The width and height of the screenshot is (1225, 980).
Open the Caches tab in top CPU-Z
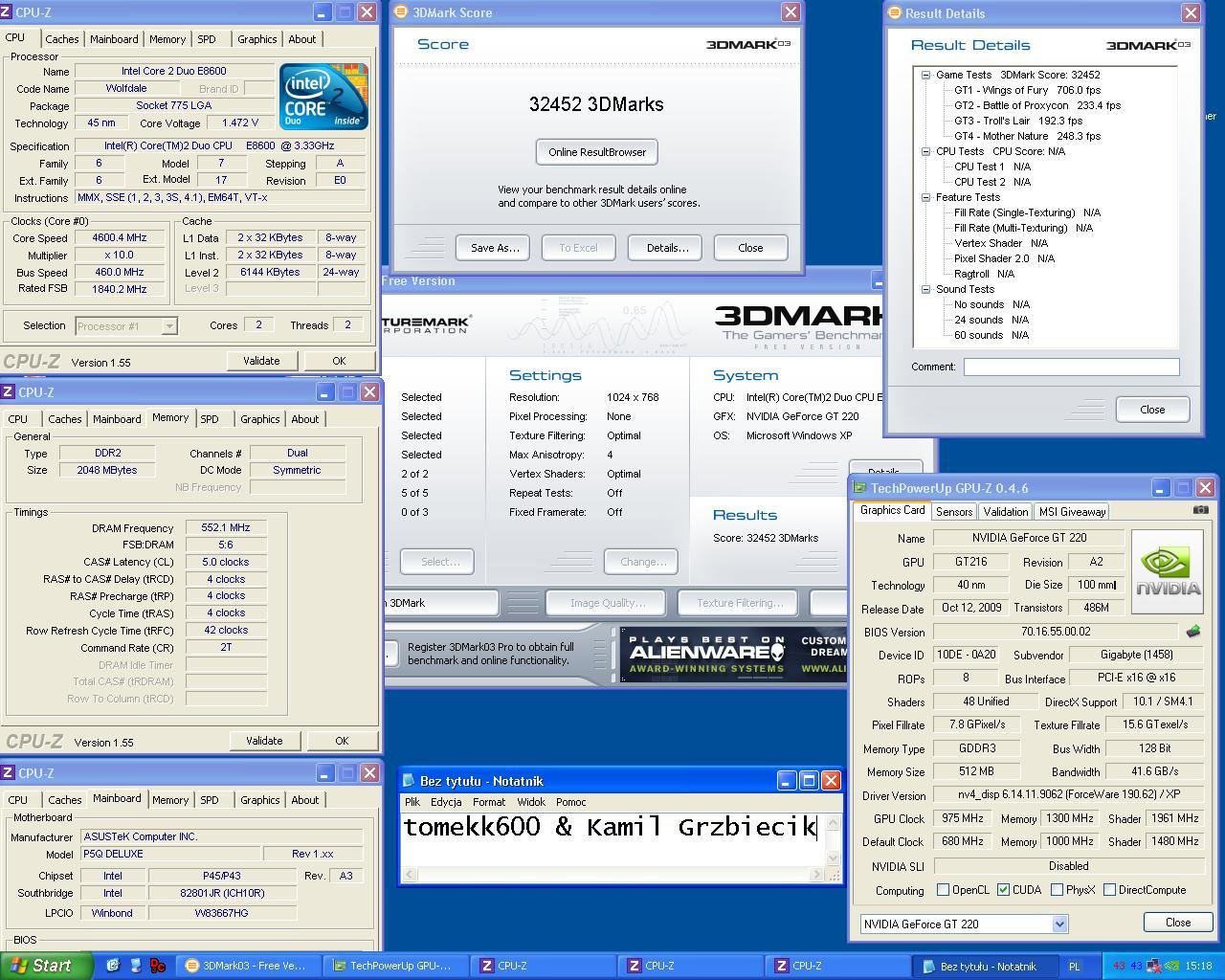[62, 39]
